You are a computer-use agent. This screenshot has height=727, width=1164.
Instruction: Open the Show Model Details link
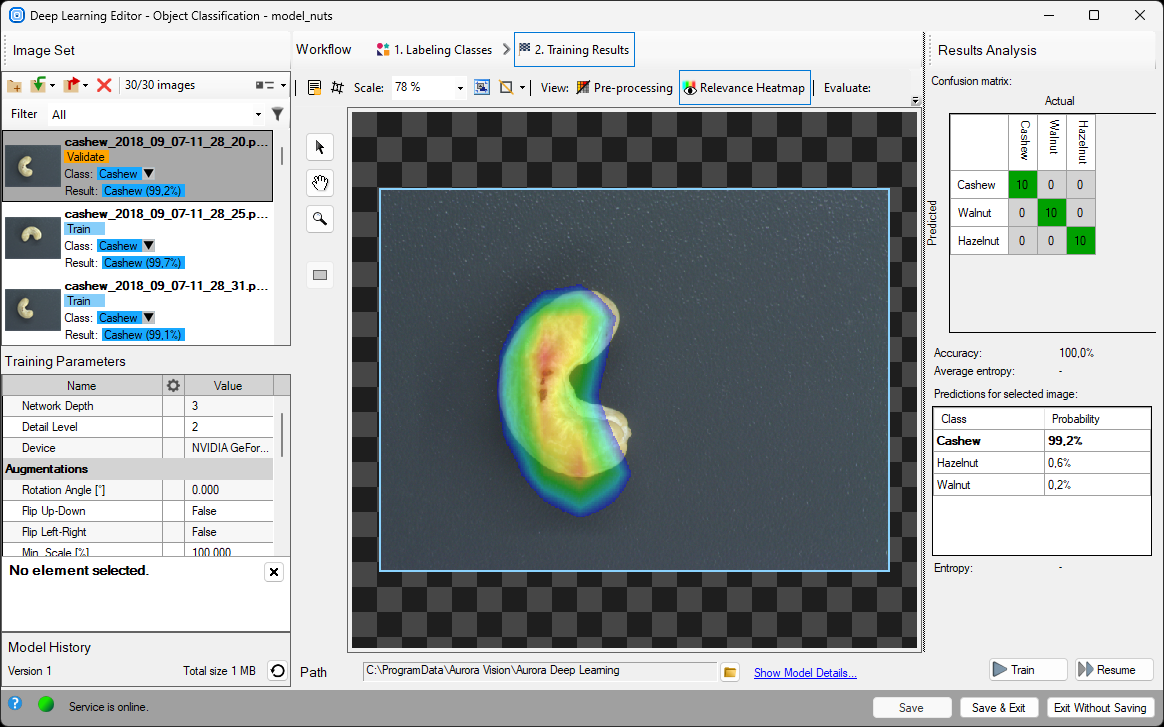pos(805,673)
